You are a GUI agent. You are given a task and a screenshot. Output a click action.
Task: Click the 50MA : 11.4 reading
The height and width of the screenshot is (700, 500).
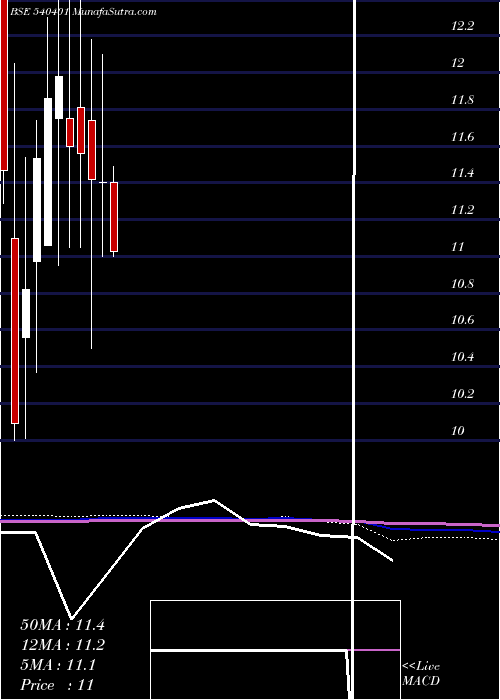coord(62,625)
